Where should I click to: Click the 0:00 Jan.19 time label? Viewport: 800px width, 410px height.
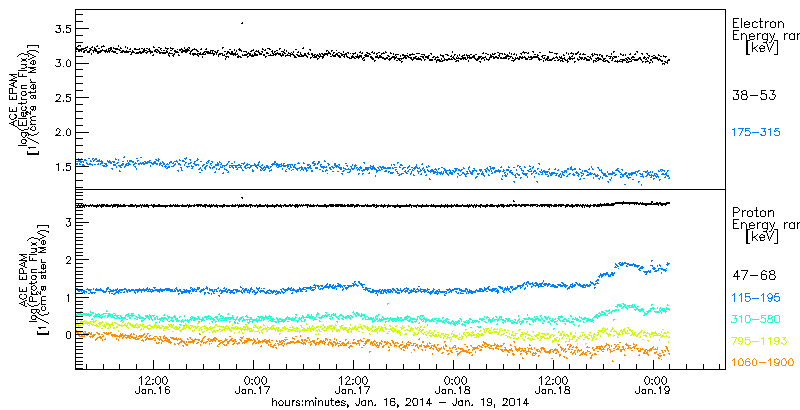654,386
